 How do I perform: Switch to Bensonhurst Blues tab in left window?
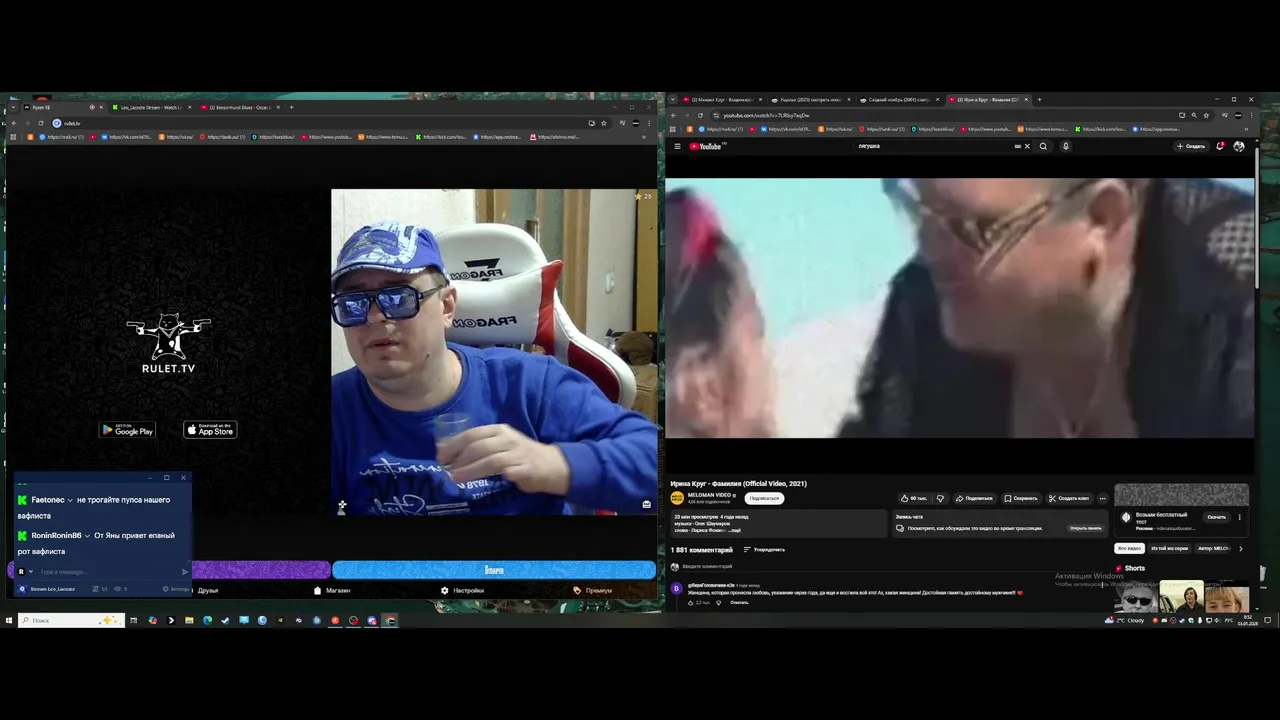tap(238, 107)
